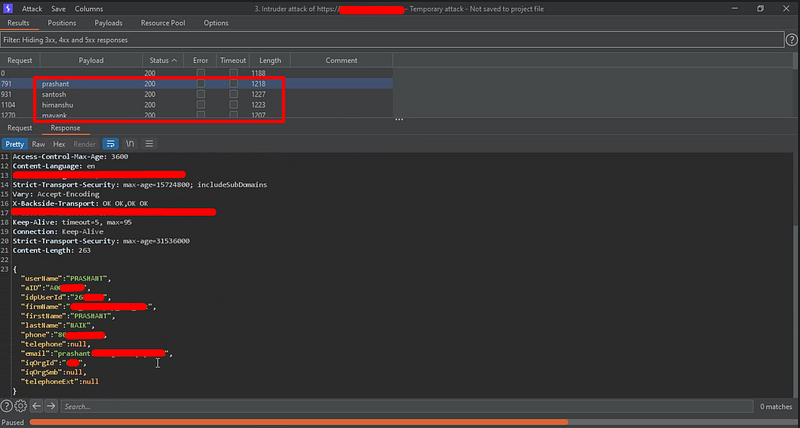800x428 pixels.
Task: Check the Timeout box for request 931
Action: 234,95
